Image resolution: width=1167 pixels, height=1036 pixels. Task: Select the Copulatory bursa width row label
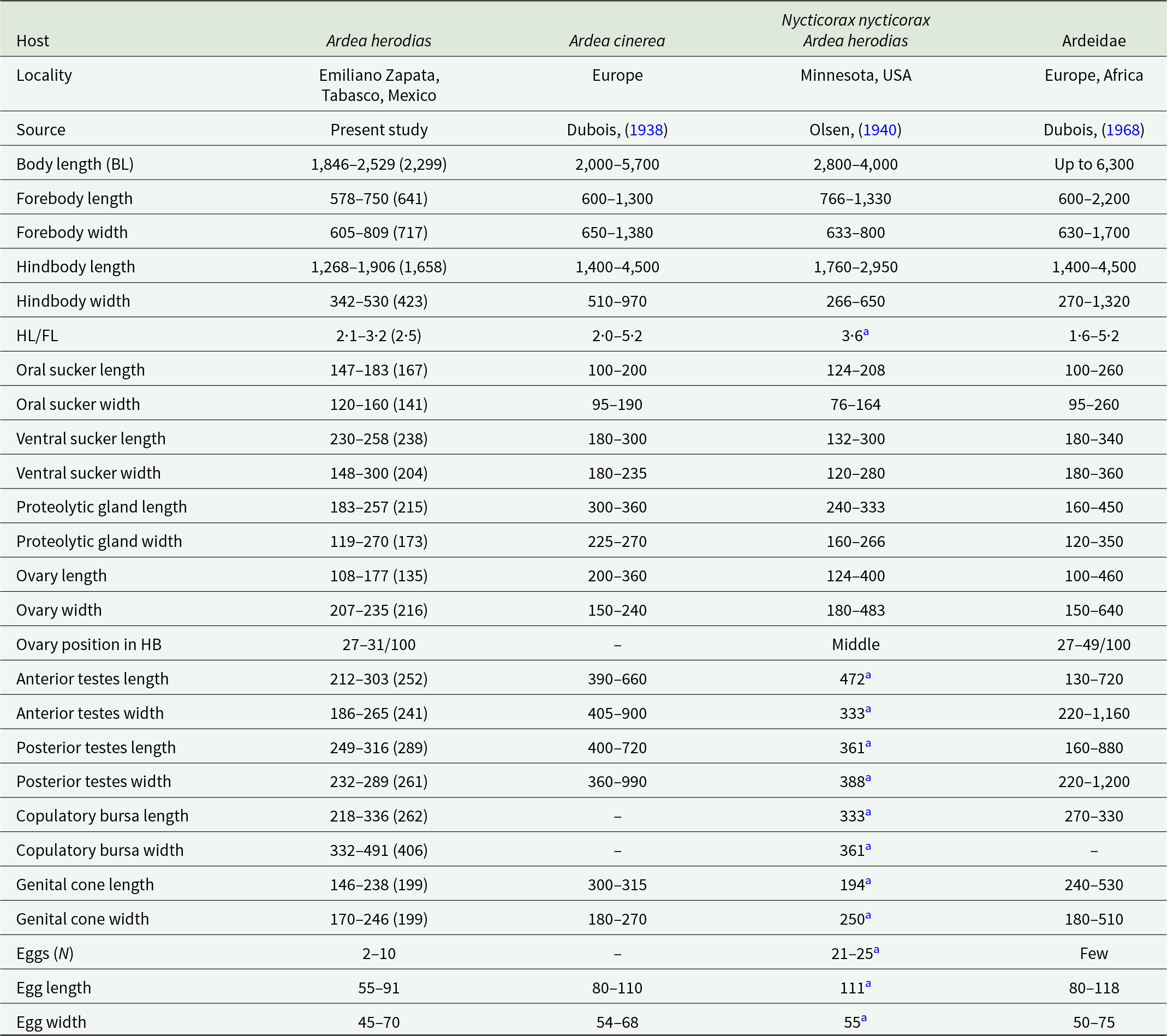[100, 850]
